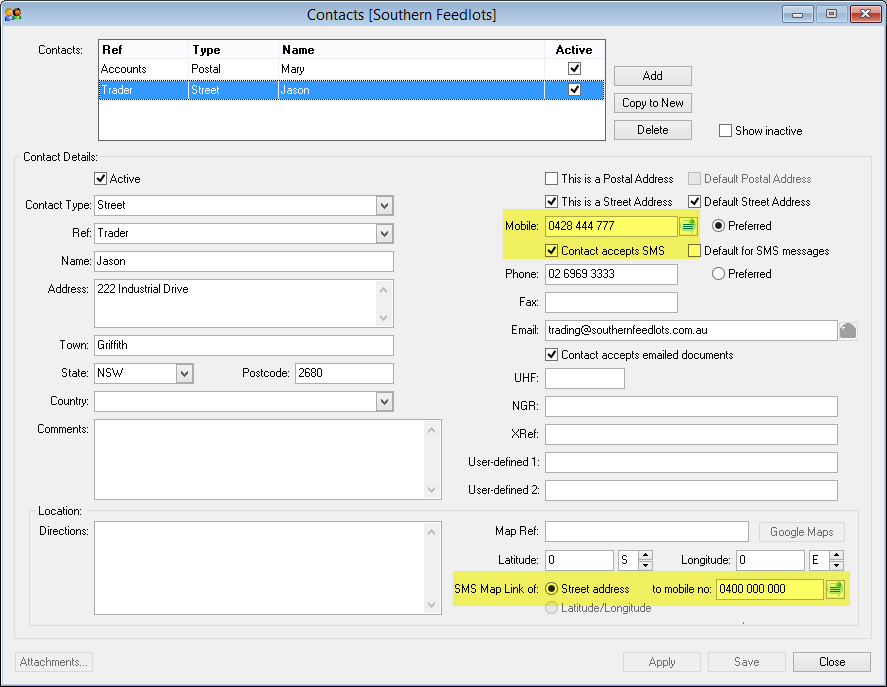
Task: Click the Delete button
Action: [652, 130]
